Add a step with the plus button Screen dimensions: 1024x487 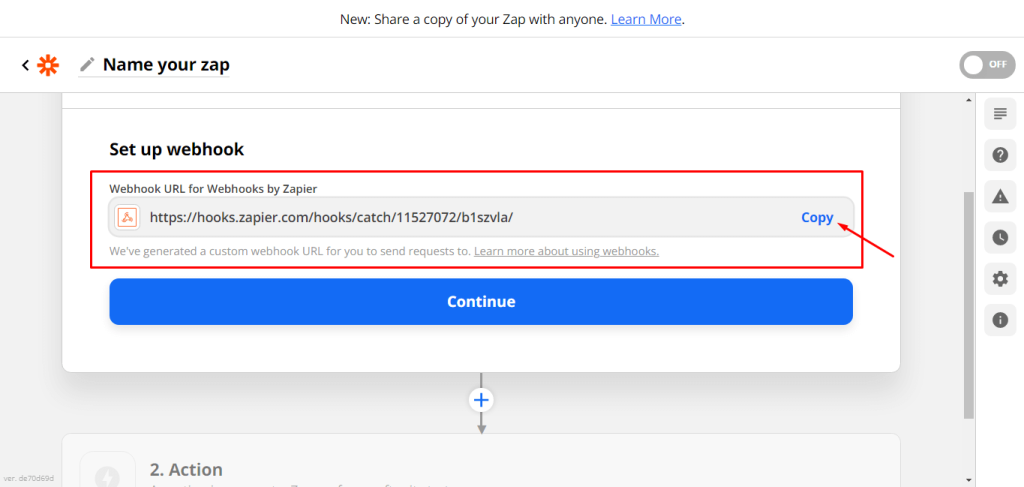(x=481, y=400)
